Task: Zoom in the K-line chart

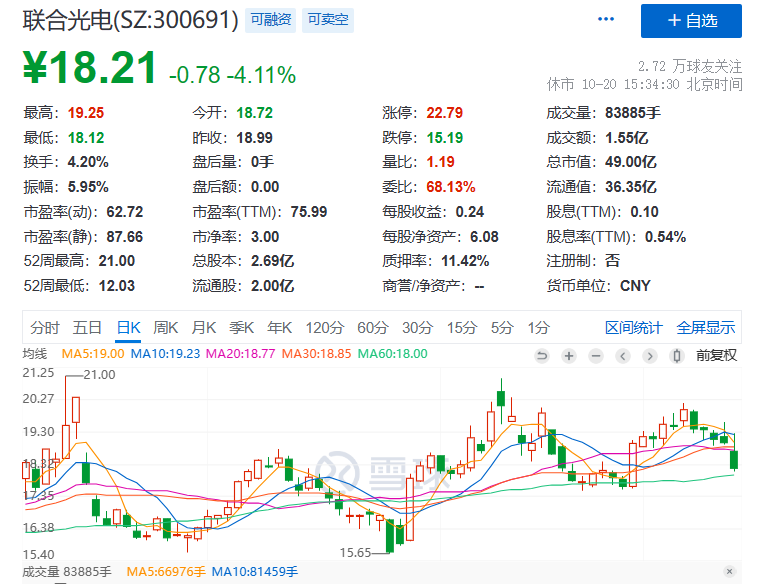Action: [569, 355]
